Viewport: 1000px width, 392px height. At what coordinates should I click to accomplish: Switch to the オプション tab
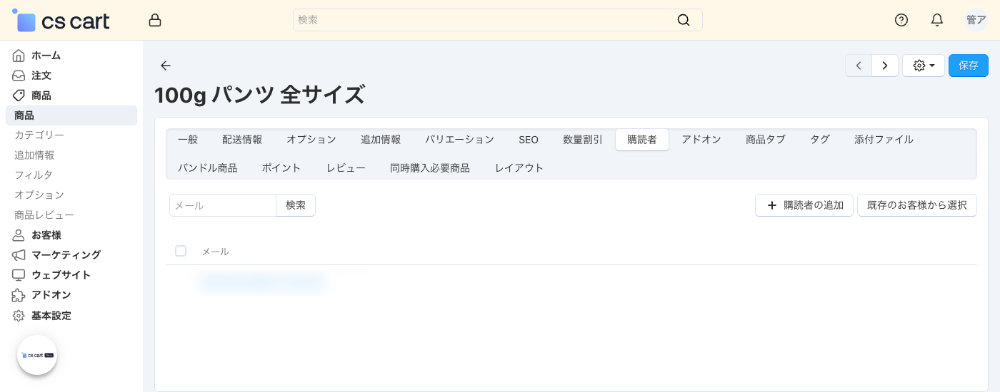[x=311, y=140]
